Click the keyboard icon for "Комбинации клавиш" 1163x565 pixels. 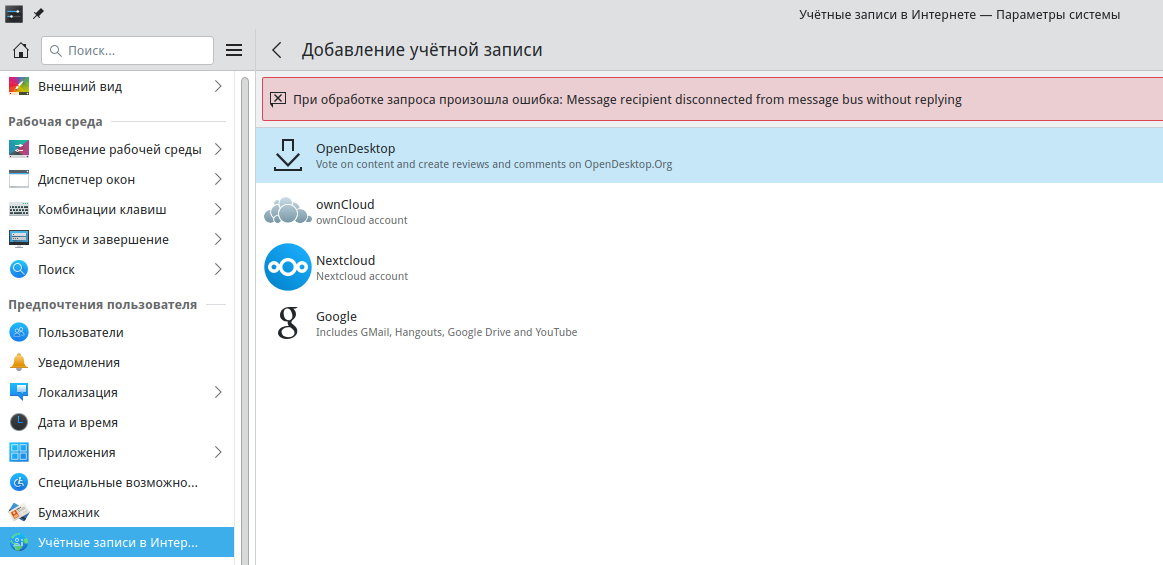(x=19, y=209)
